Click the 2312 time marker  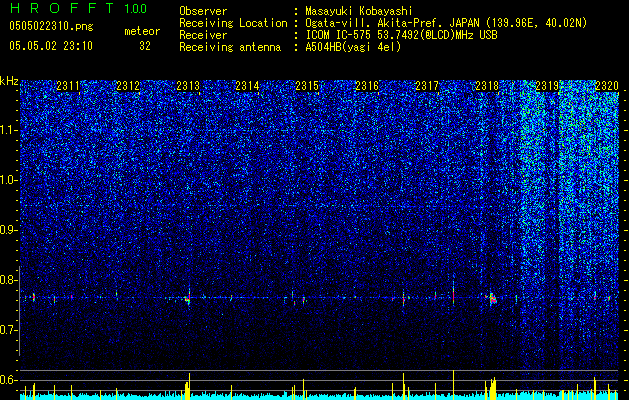(128, 85)
